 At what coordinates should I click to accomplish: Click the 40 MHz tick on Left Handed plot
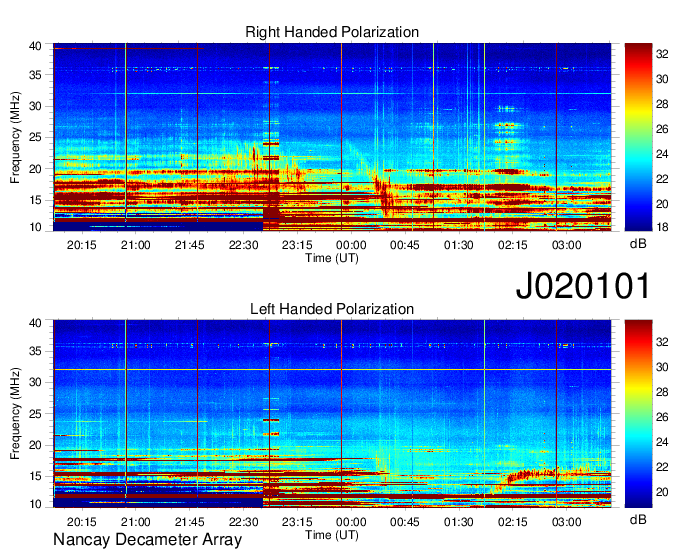(x=35, y=323)
